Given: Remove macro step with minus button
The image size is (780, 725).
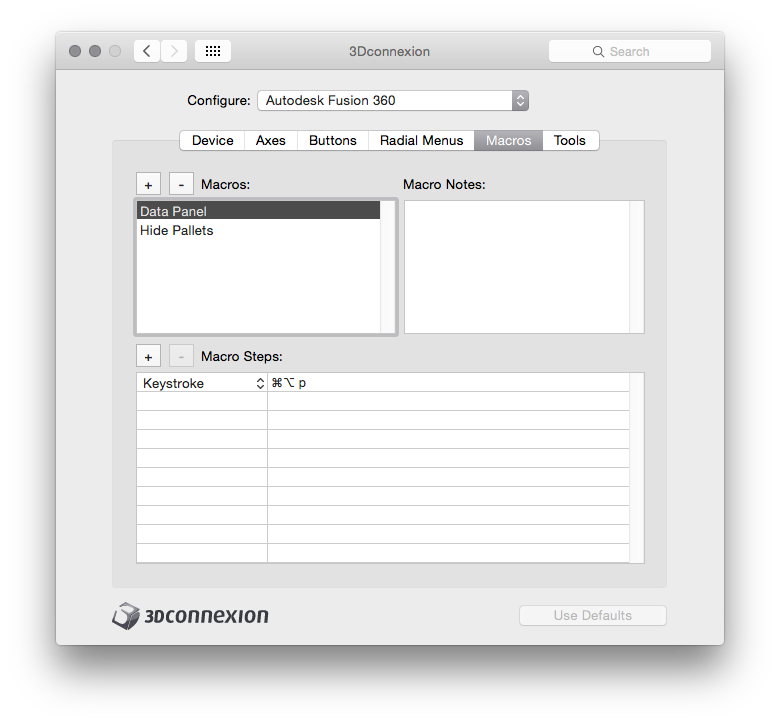Looking at the screenshot, I should coord(181,356).
